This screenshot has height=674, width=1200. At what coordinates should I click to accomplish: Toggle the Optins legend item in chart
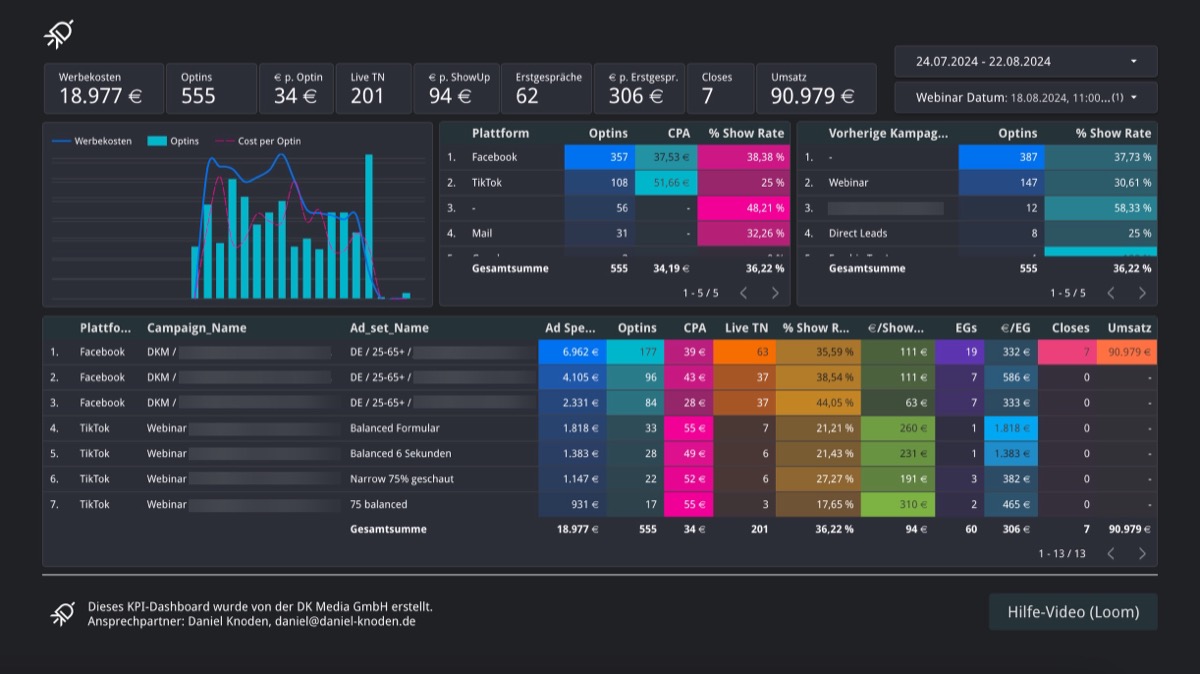[x=174, y=141]
